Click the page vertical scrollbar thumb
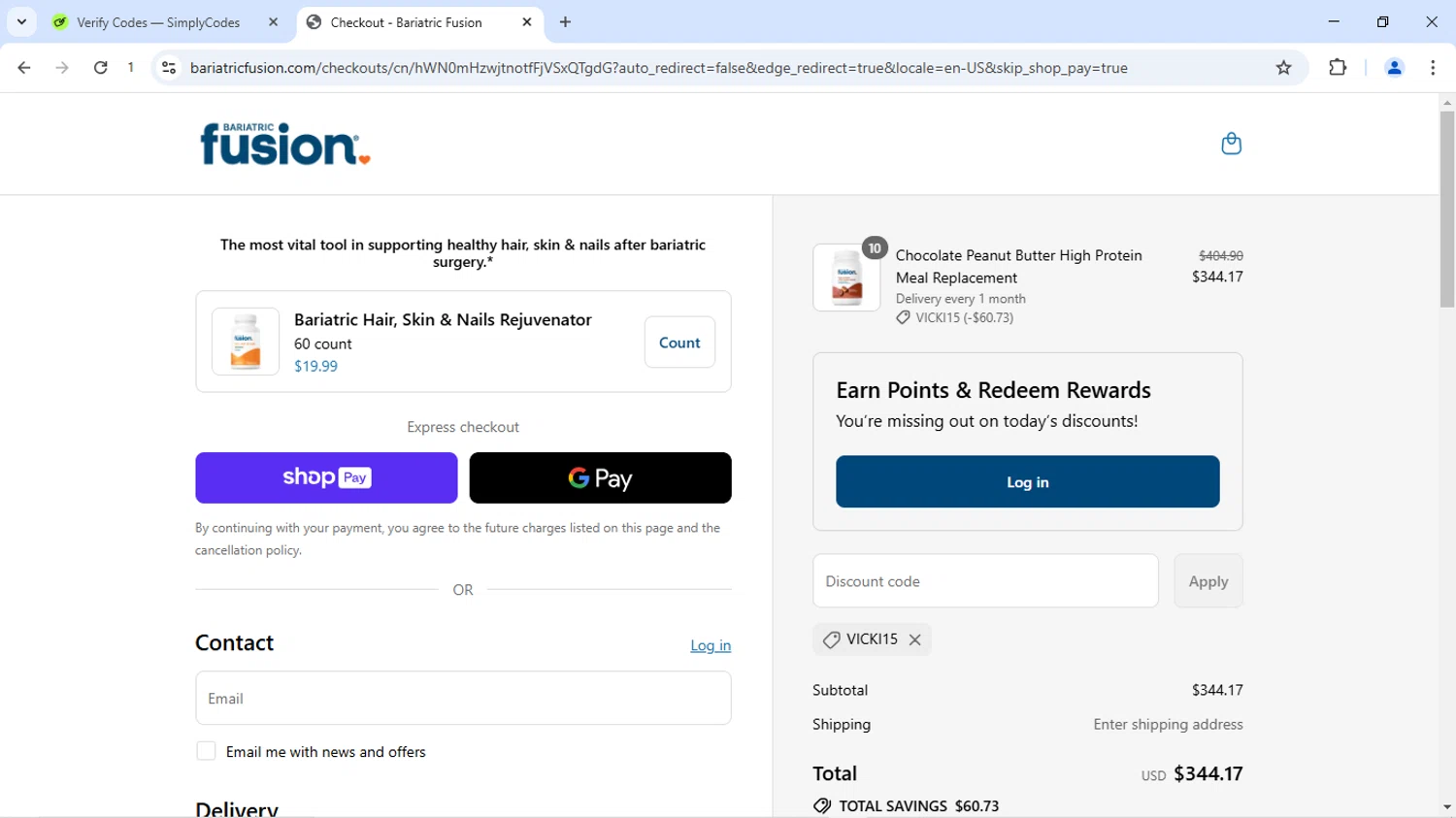This screenshot has width=1456, height=818. (1446, 209)
